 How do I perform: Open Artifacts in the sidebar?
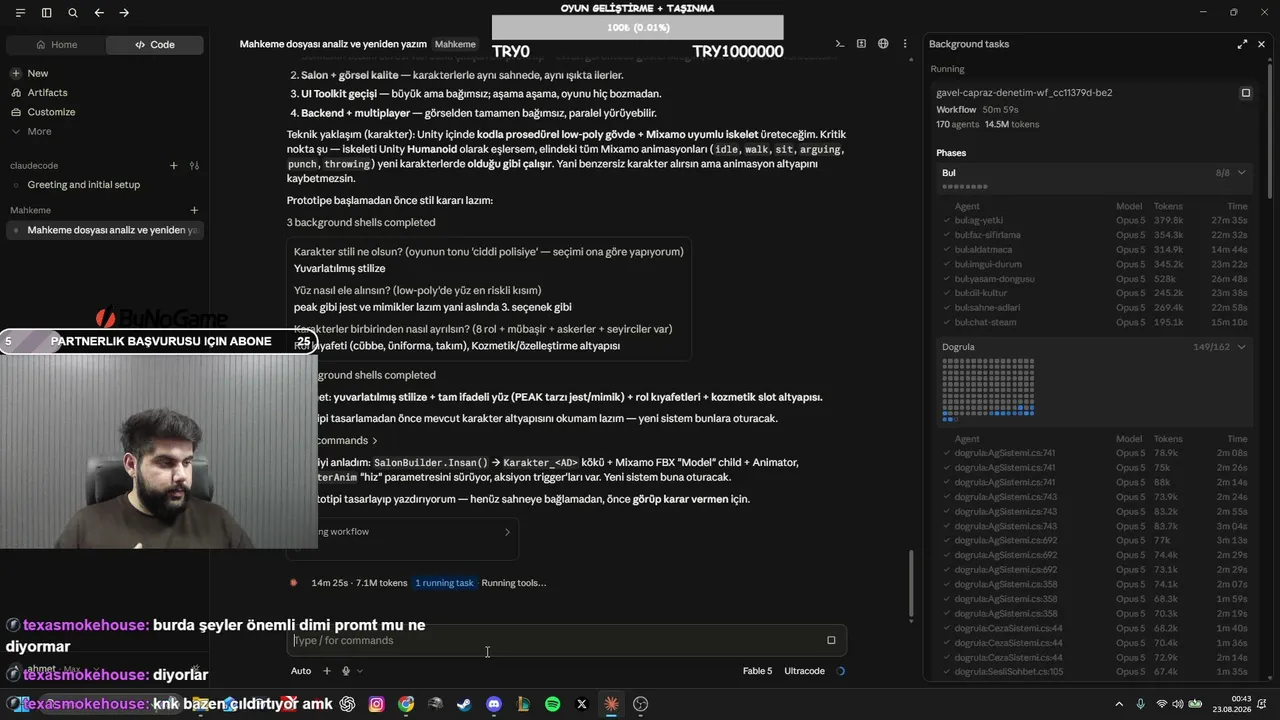[105, 92]
